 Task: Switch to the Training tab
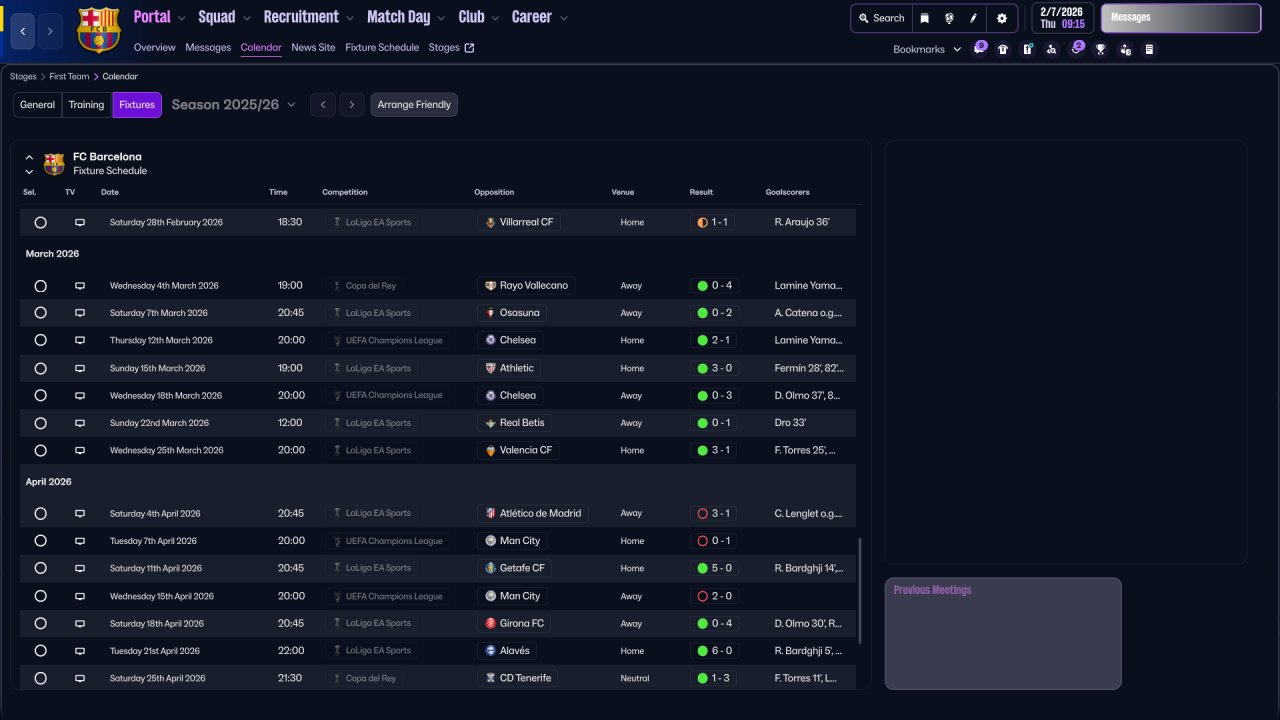click(x=86, y=105)
